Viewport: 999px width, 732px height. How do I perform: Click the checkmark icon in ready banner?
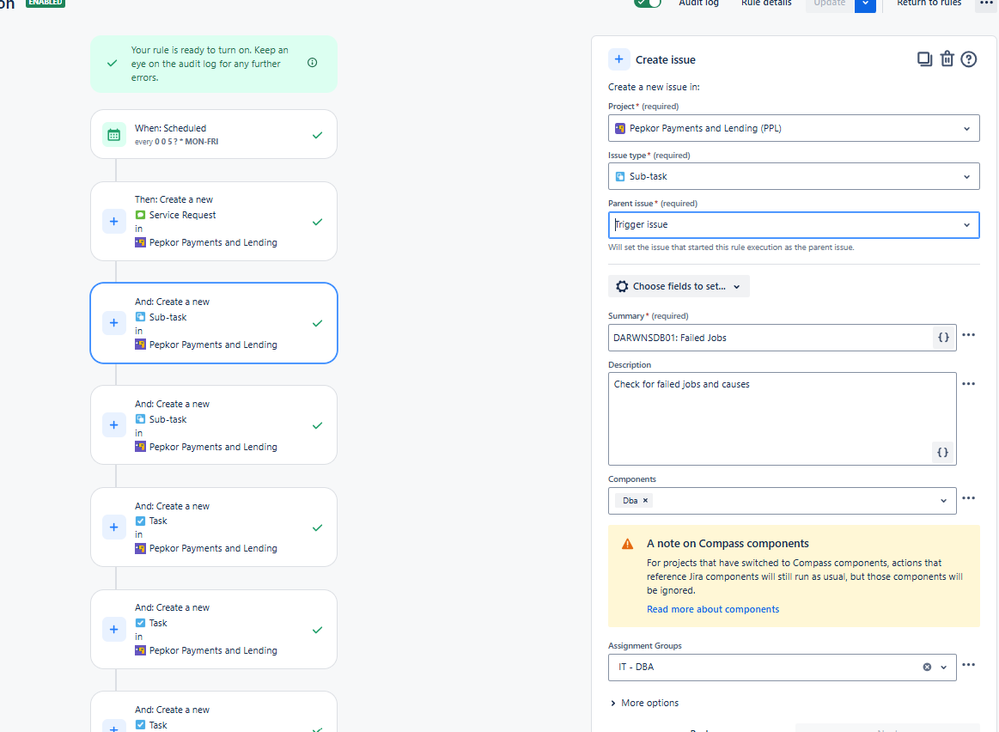(112, 63)
